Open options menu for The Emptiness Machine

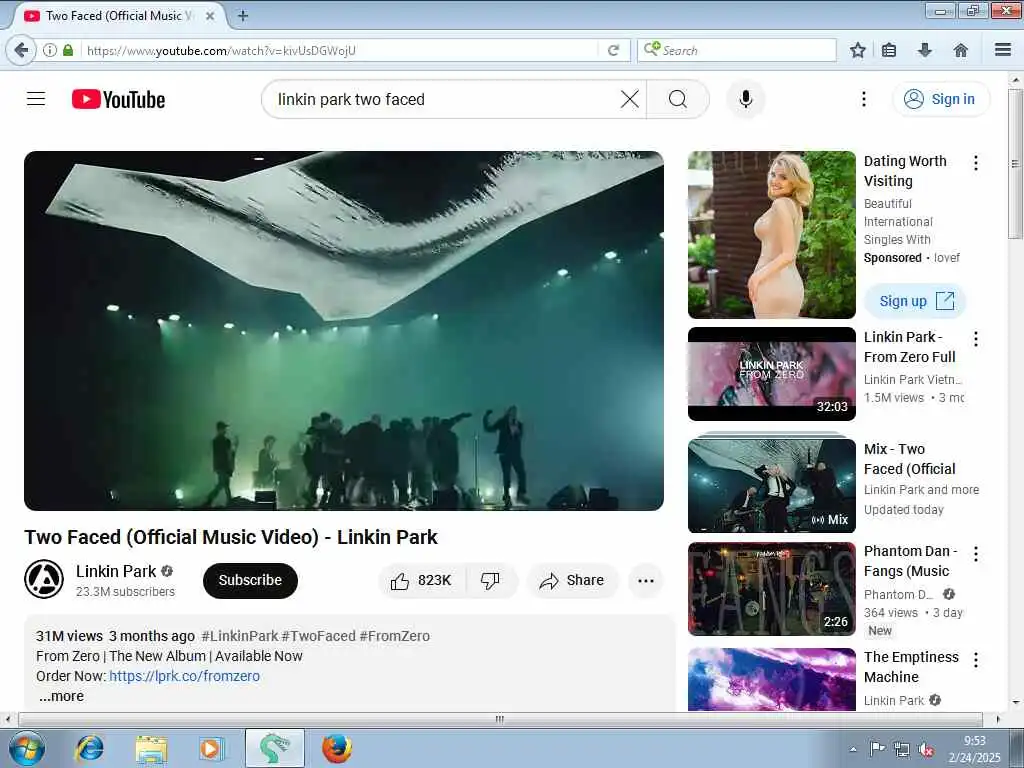tap(976, 660)
